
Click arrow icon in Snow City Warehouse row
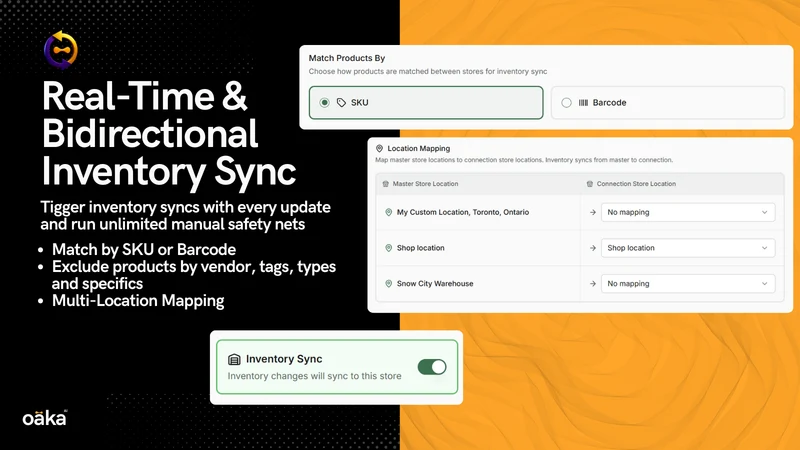coord(592,284)
